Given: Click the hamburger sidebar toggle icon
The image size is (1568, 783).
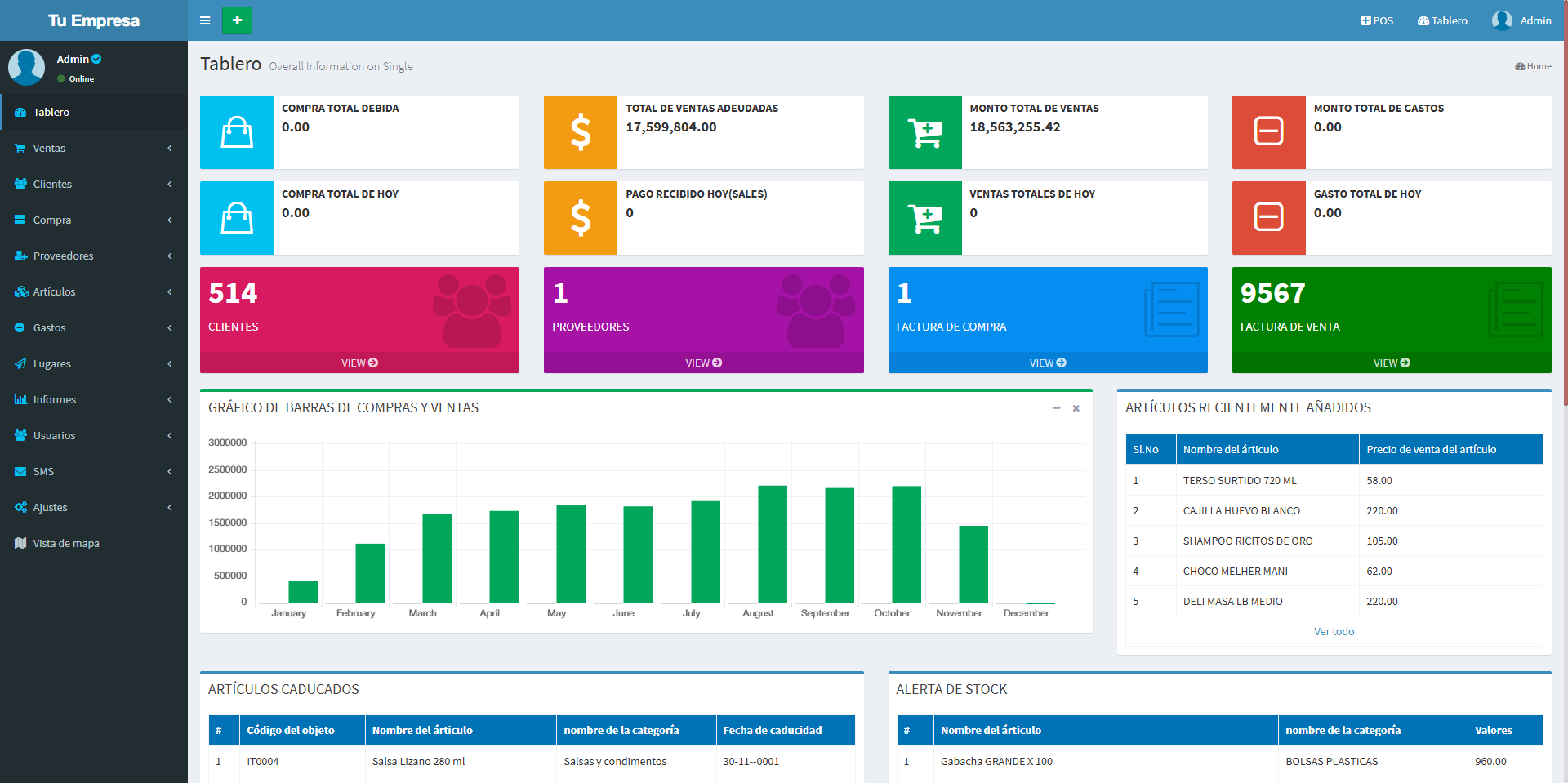Looking at the screenshot, I should pos(205,20).
